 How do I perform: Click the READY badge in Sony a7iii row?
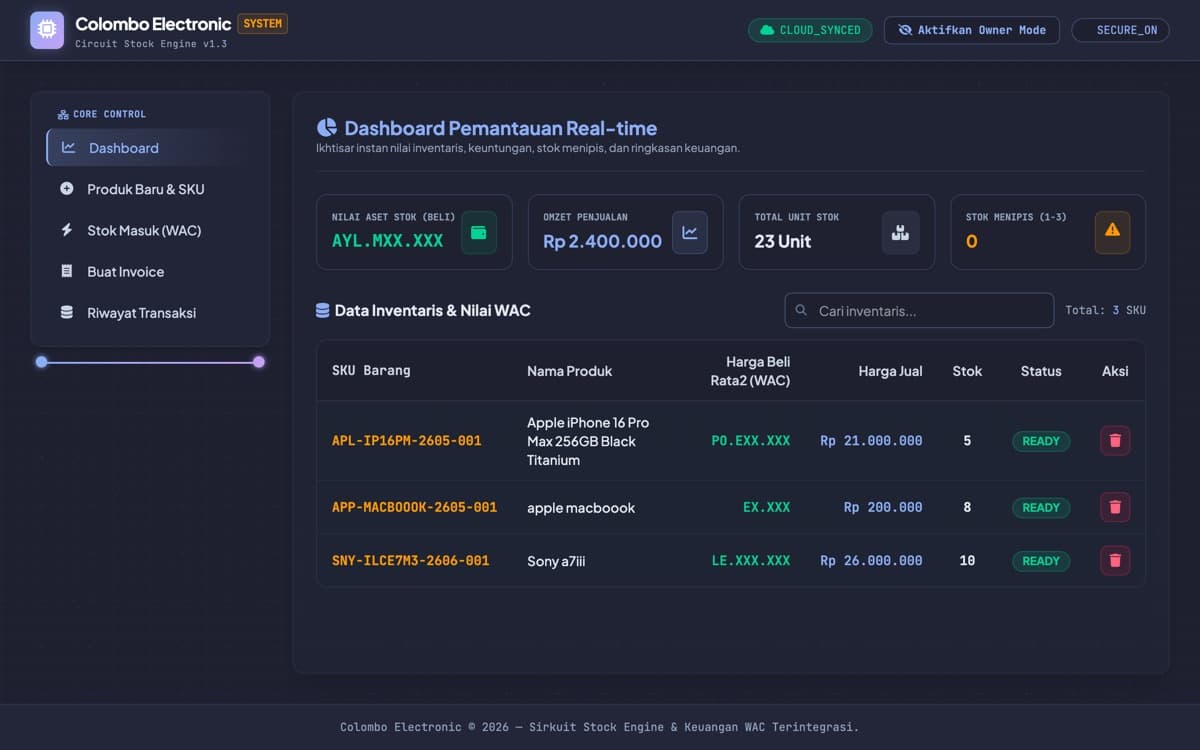pos(1041,560)
